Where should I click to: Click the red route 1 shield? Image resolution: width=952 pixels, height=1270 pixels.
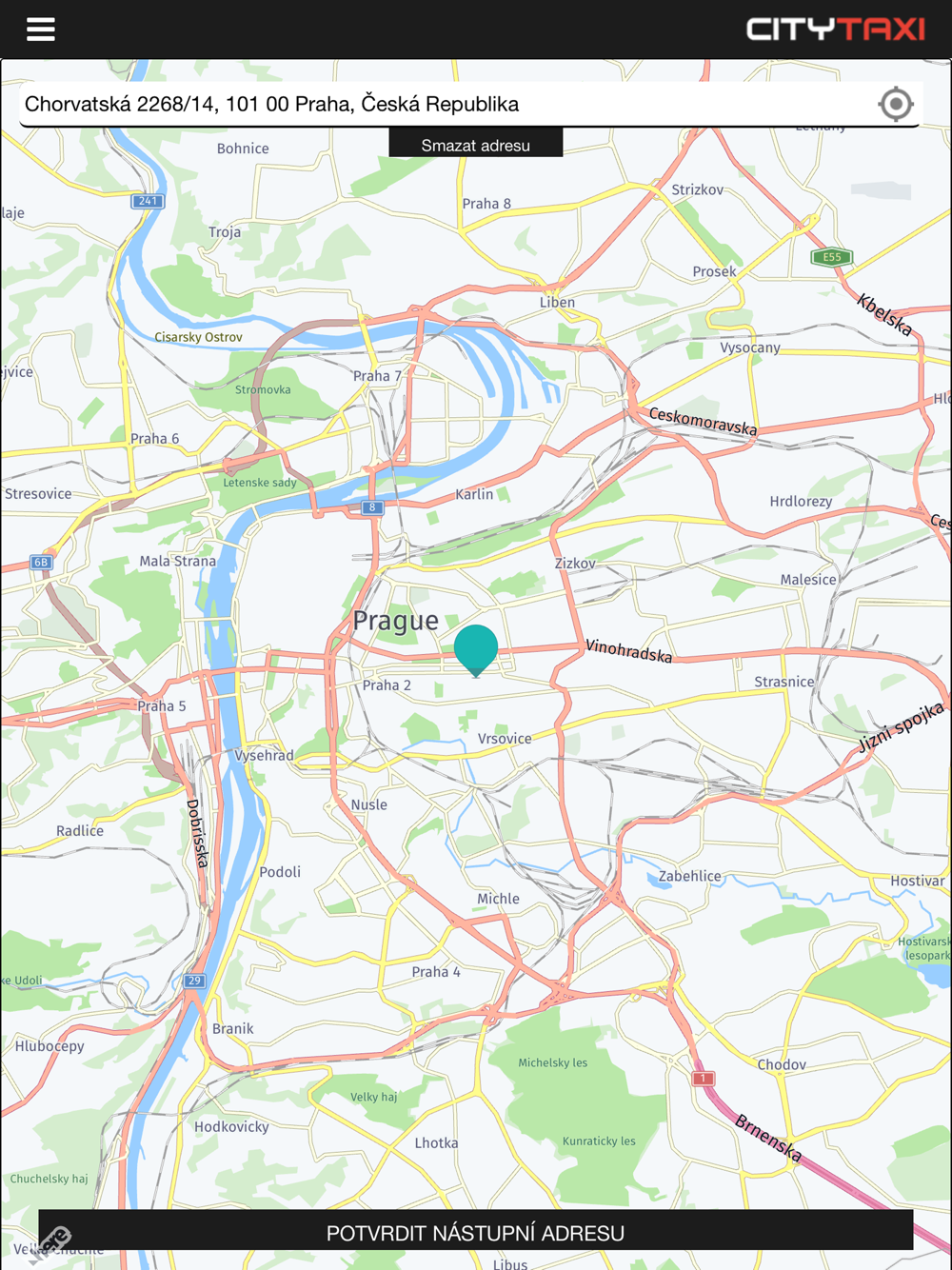tap(703, 1079)
